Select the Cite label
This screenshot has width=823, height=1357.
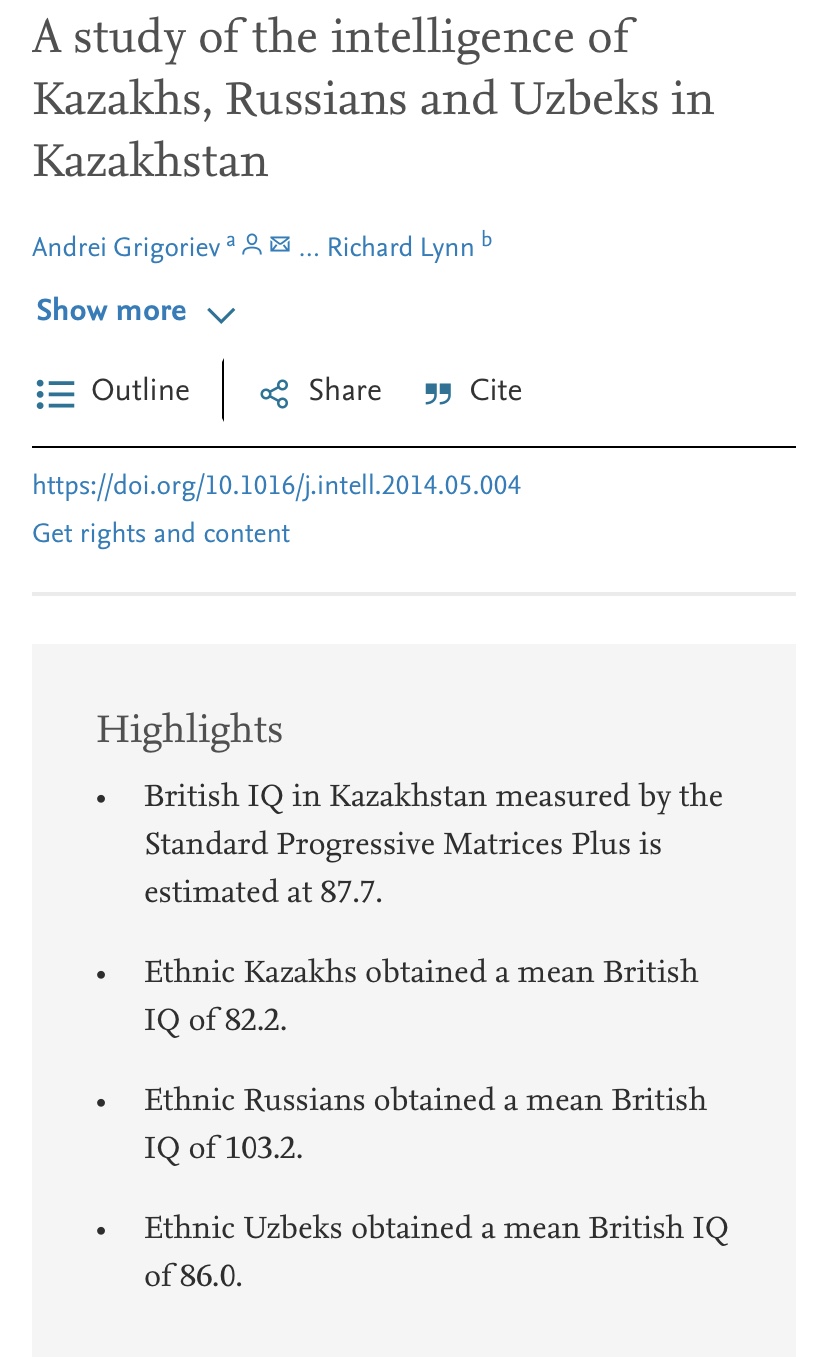pos(496,390)
